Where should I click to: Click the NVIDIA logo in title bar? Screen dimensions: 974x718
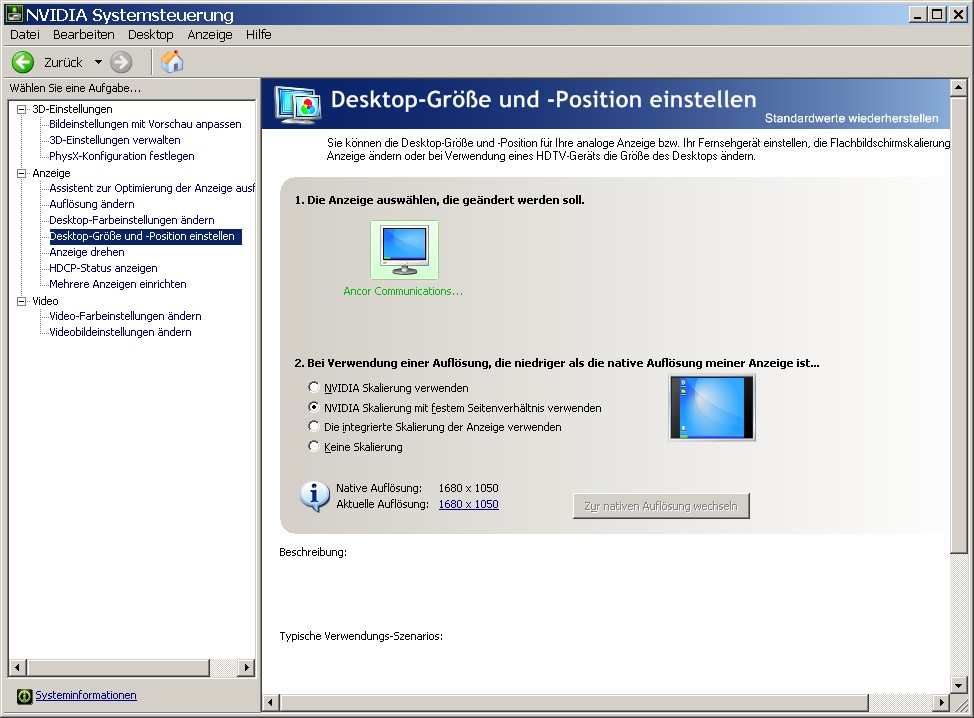click(14, 14)
